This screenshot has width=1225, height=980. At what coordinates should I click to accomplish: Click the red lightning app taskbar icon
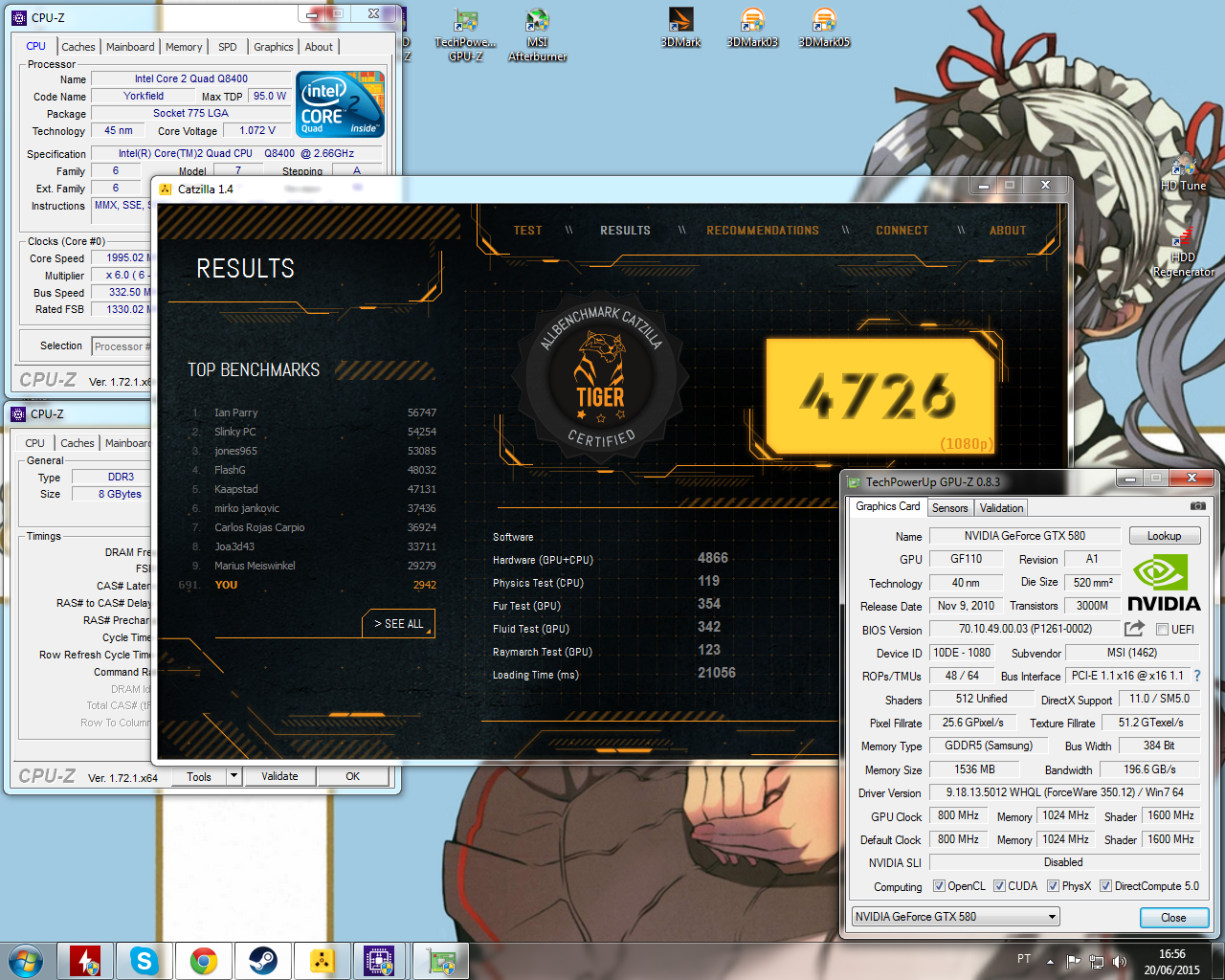pyautogui.click(x=85, y=961)
